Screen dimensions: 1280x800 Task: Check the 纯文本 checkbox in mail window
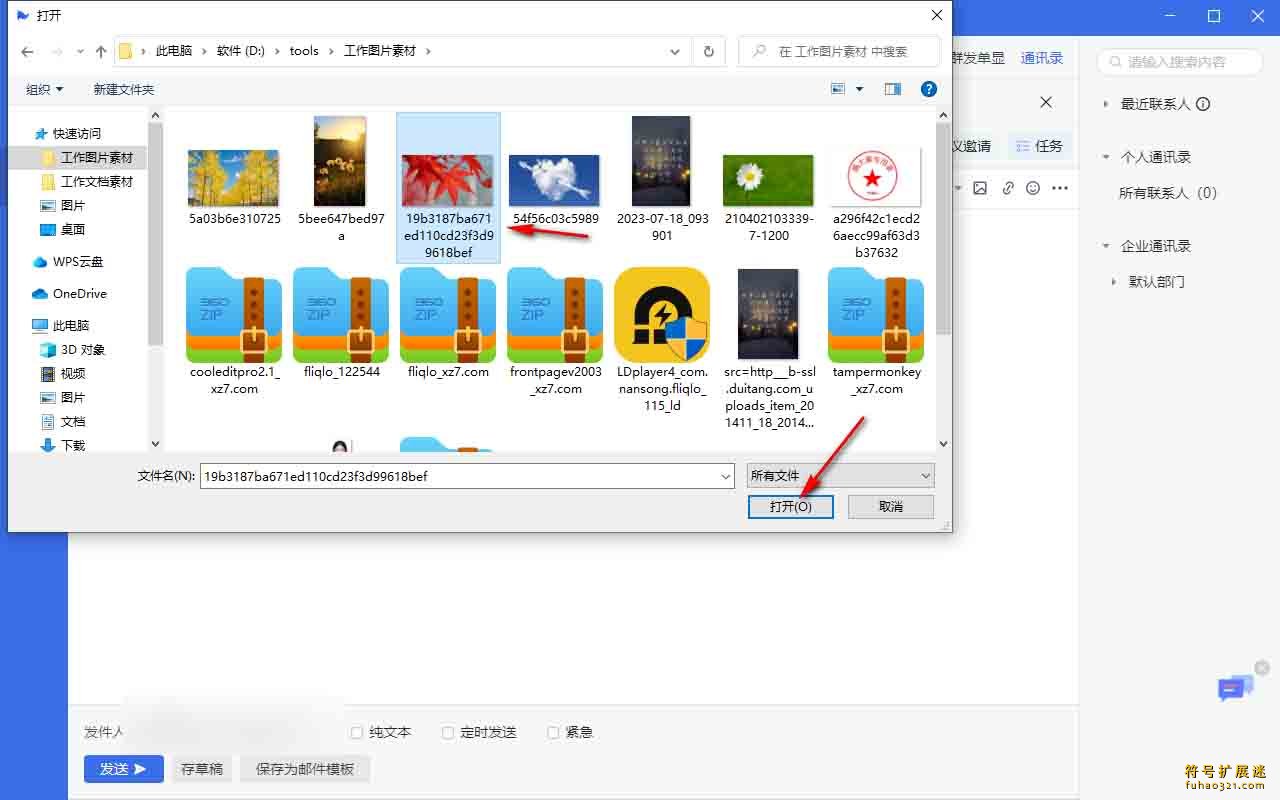pyautogui.click(x=357, y=733)
